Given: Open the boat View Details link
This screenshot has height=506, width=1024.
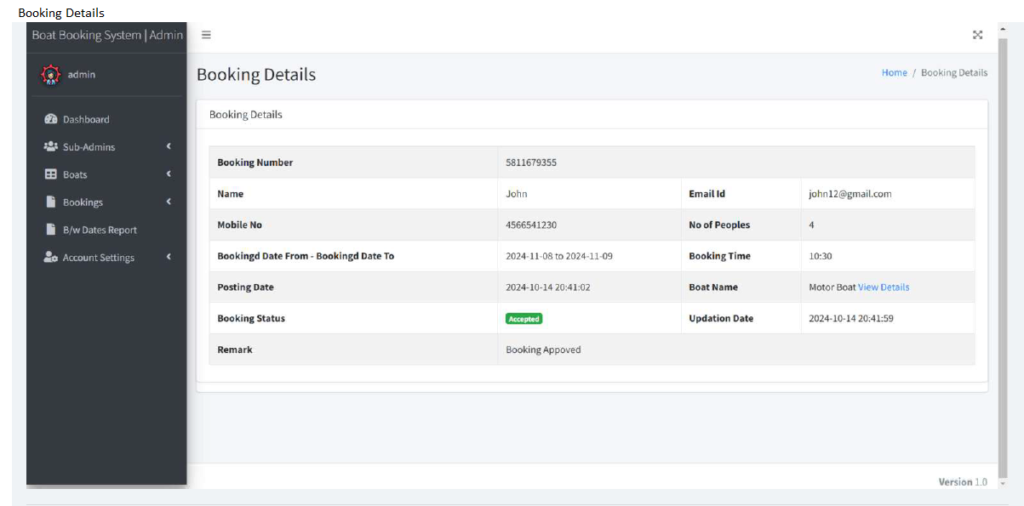Looking at the screenshot, I should coord(884,287).
